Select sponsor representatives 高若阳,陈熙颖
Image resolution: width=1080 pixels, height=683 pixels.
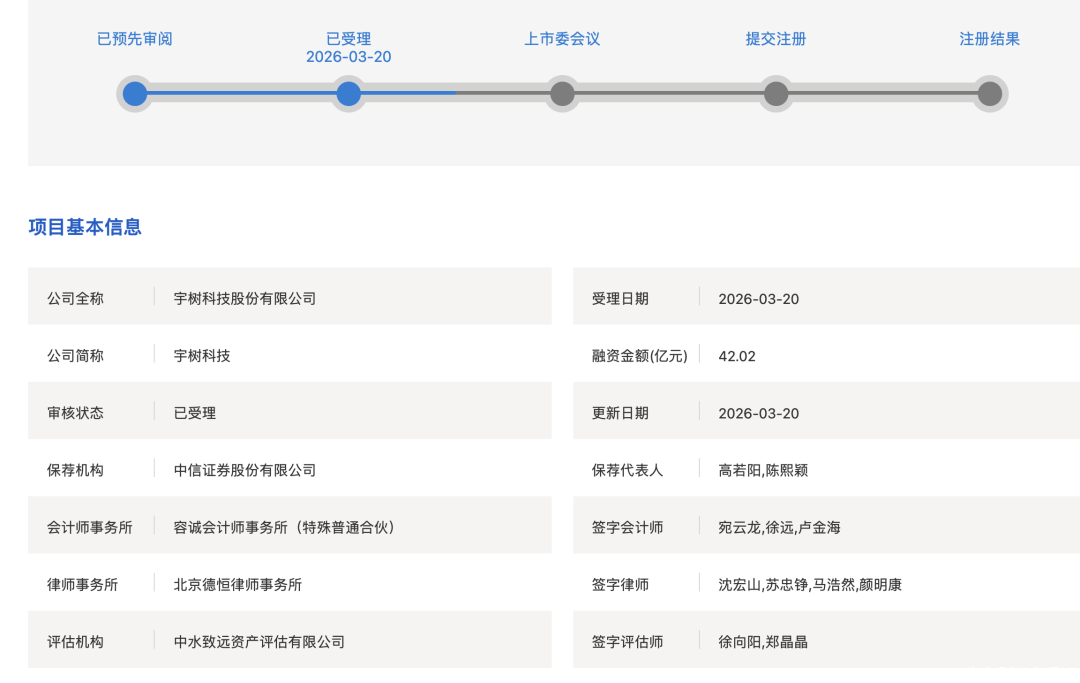pos(763,470)
